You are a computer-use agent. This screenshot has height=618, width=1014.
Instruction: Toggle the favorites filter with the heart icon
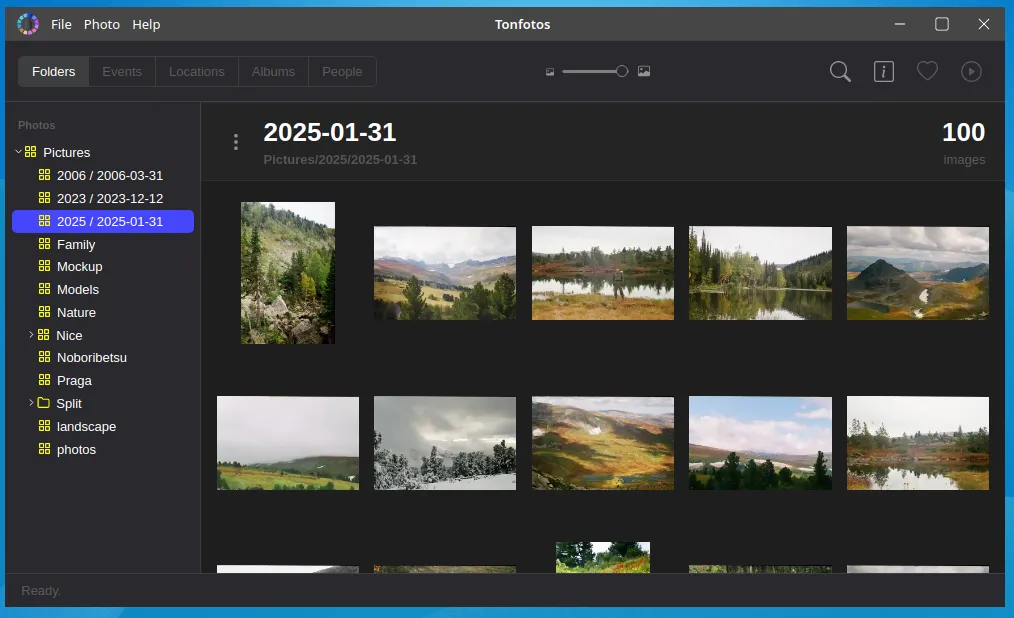coord(927,71)
